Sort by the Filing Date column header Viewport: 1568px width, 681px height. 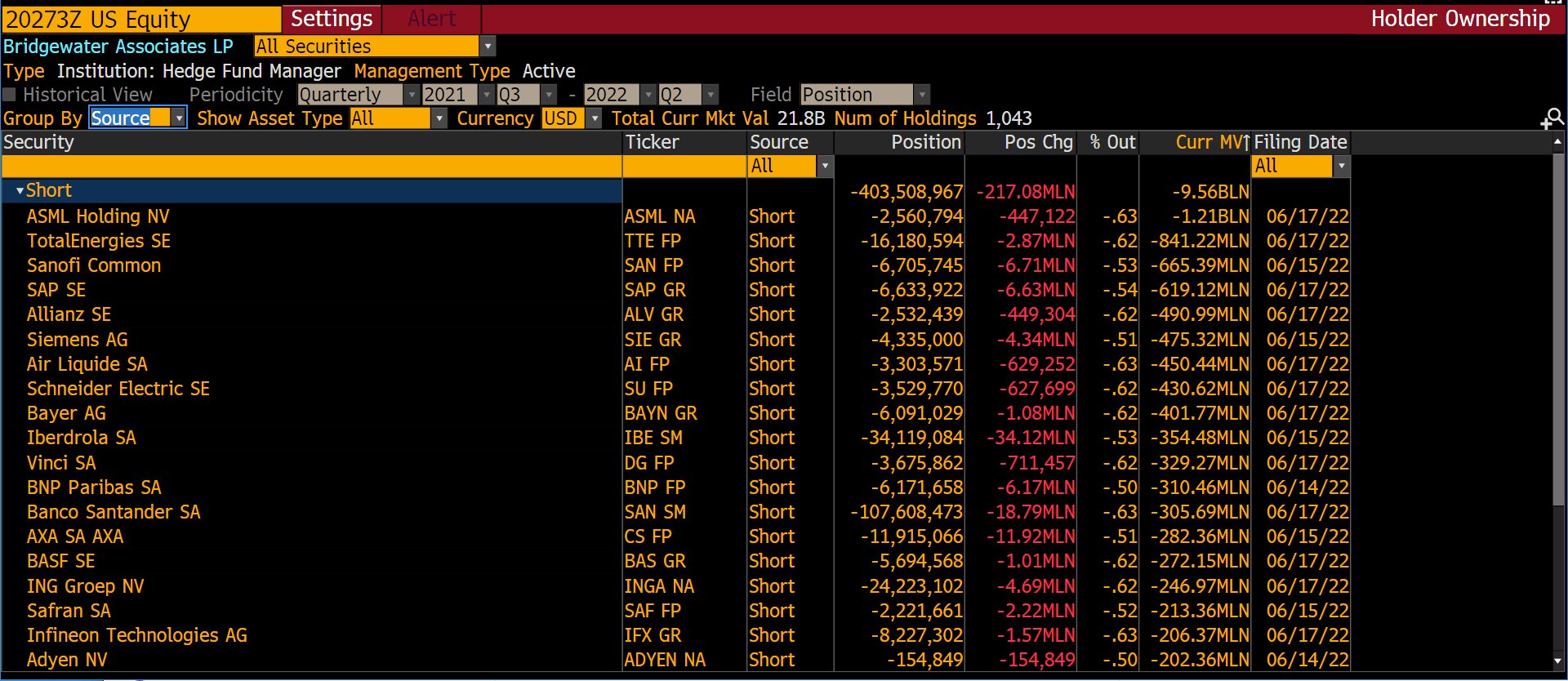[x=1300, y=142]
